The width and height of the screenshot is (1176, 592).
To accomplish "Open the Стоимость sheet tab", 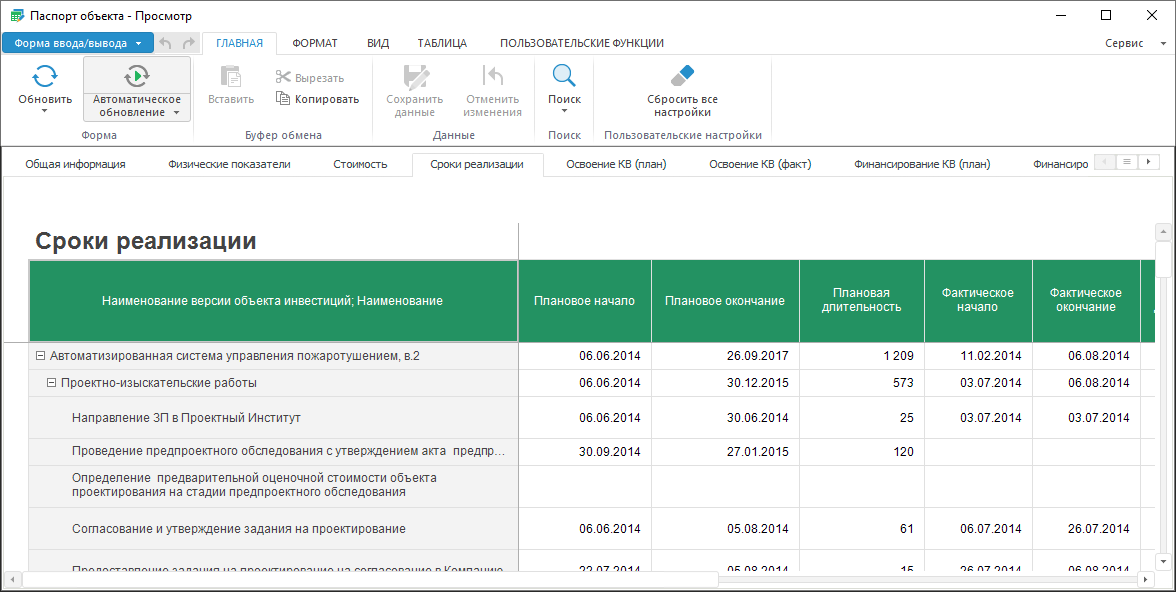I will [x=360, y=164].
